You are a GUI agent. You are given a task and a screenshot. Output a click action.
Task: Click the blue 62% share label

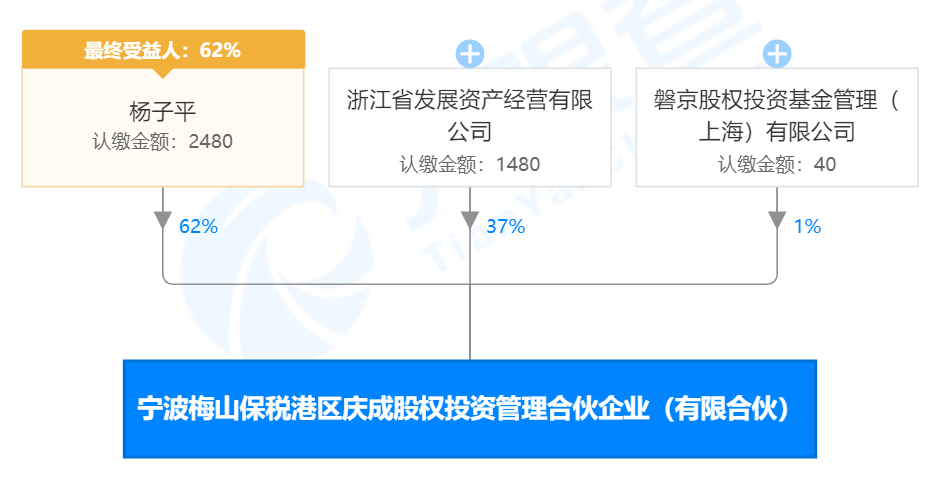(198, 227)
